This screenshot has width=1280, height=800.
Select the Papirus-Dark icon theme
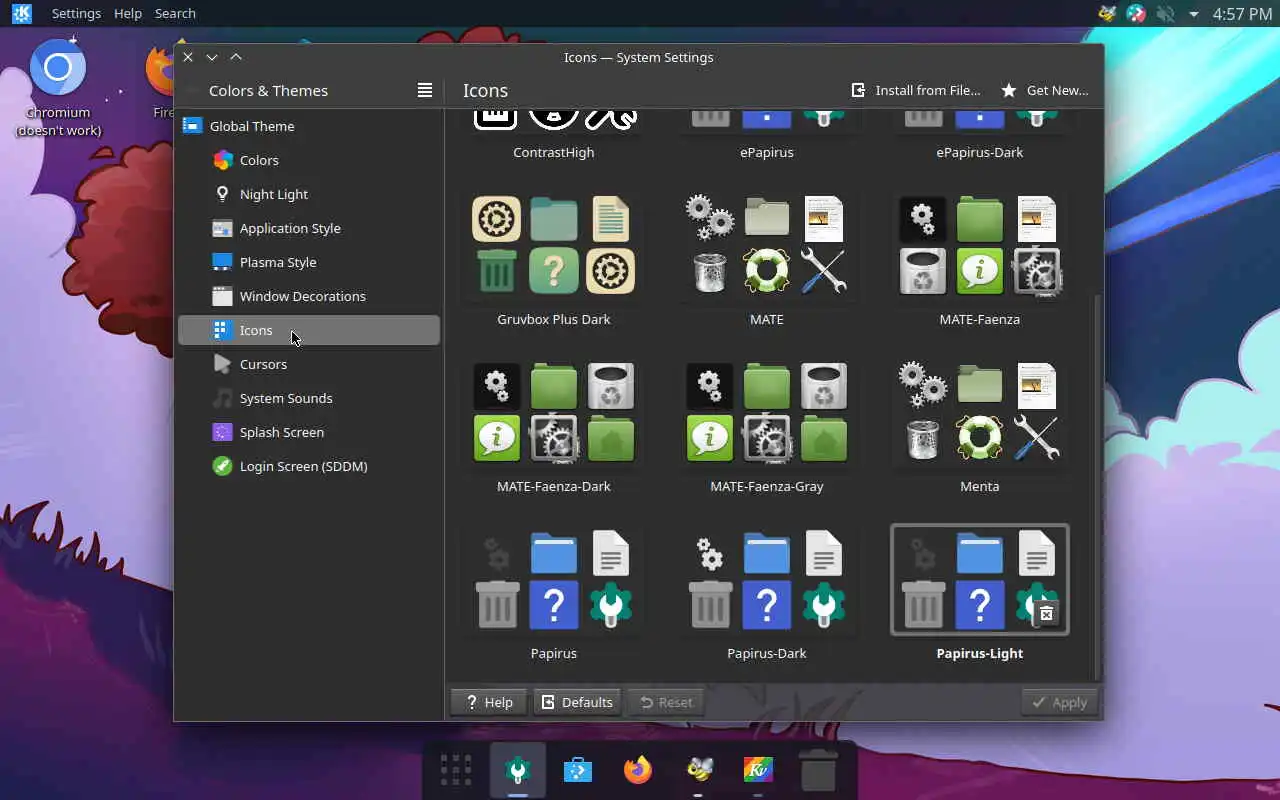pos(766,594)
